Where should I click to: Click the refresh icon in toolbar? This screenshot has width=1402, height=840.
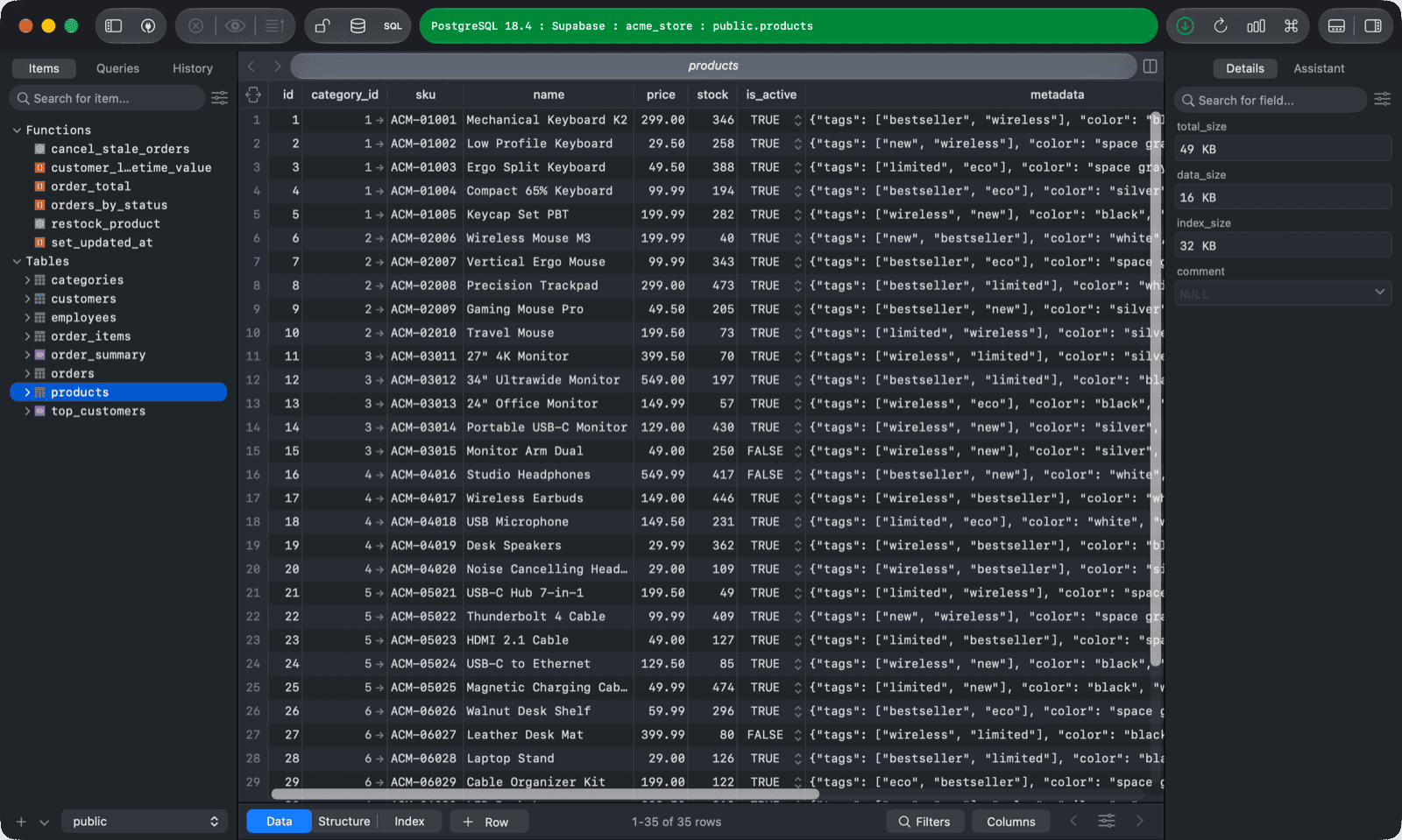(1221, 26)
